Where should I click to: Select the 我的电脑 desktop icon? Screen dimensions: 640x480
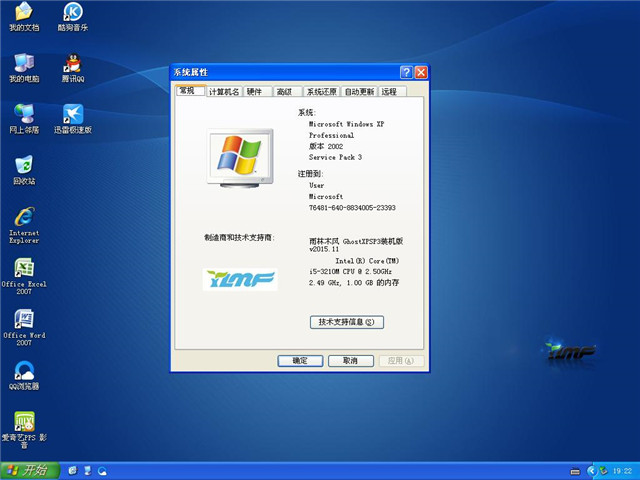coord(24,68)
